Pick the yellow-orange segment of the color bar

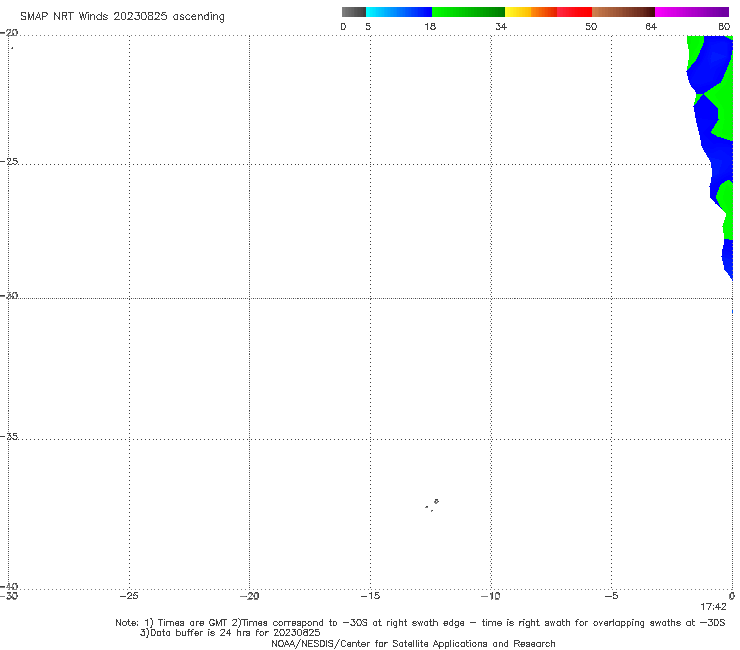531,12
